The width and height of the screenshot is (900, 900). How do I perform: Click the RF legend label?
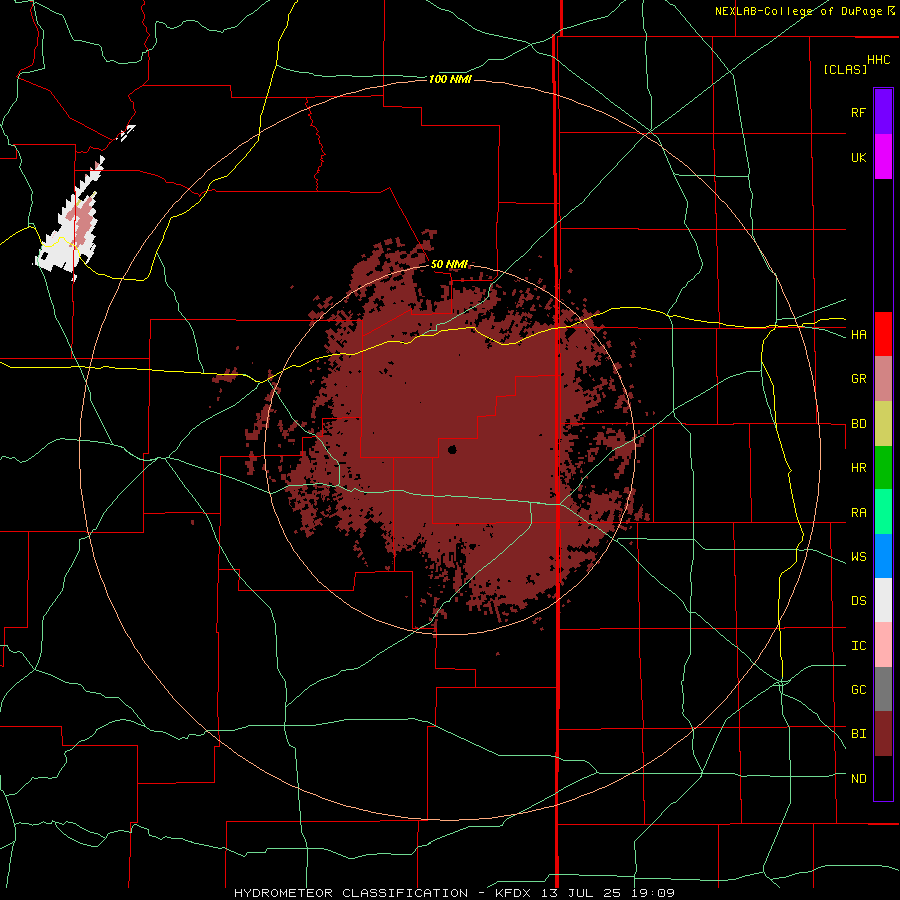(x=859, y=112)
